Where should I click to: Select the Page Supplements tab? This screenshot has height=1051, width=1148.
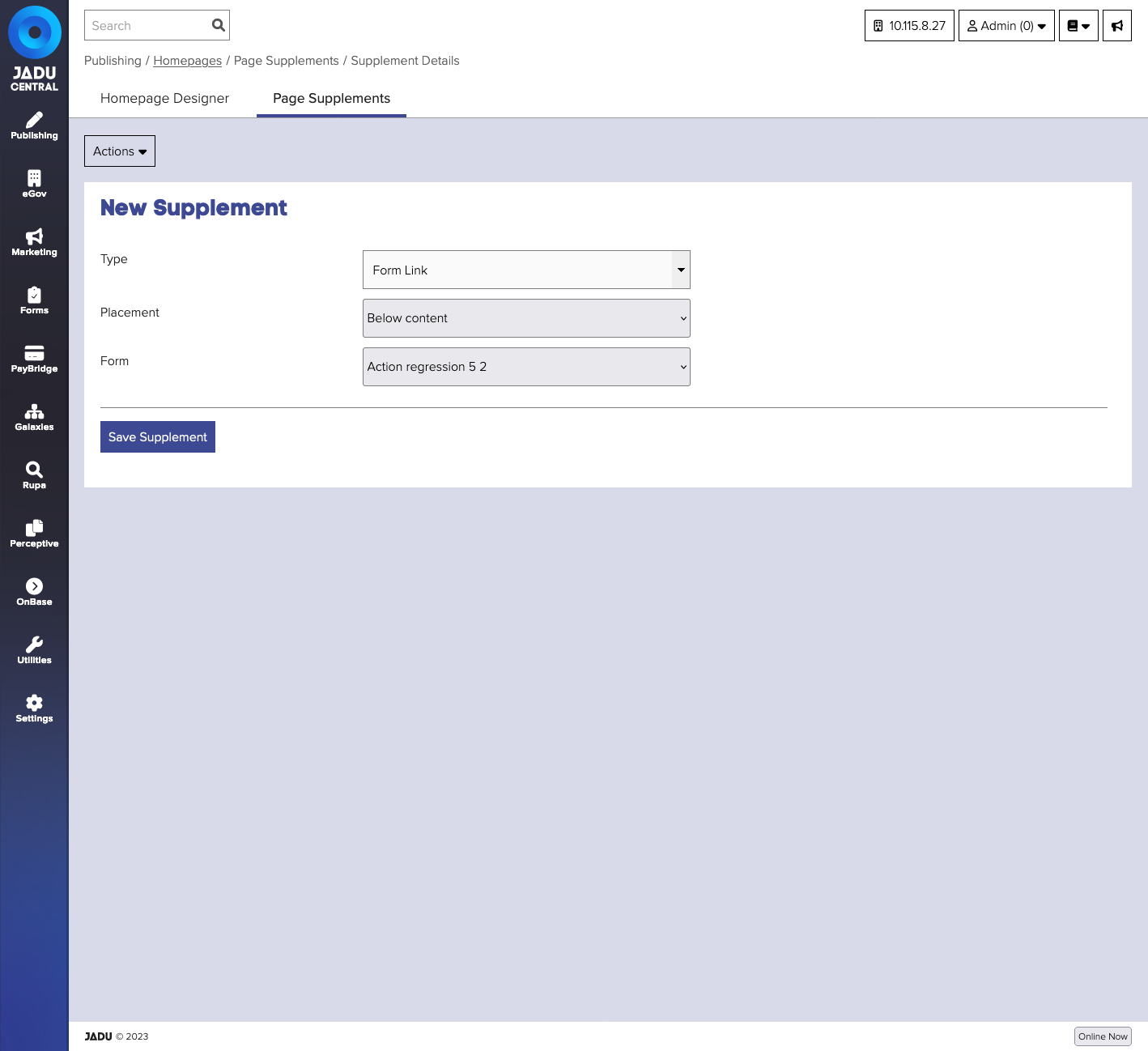coord(331,99)
